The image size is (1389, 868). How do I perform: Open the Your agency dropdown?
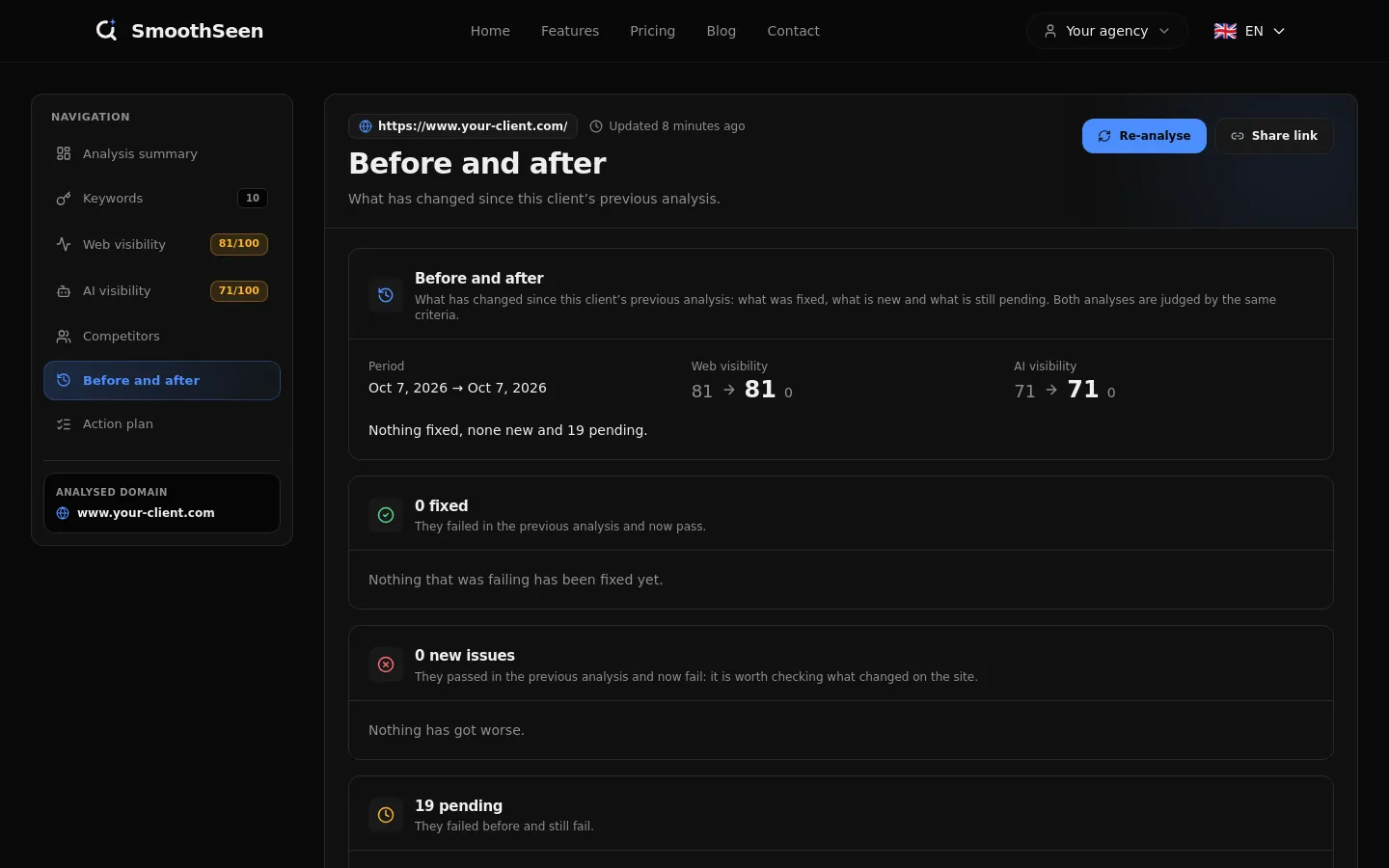(1106, 31)
